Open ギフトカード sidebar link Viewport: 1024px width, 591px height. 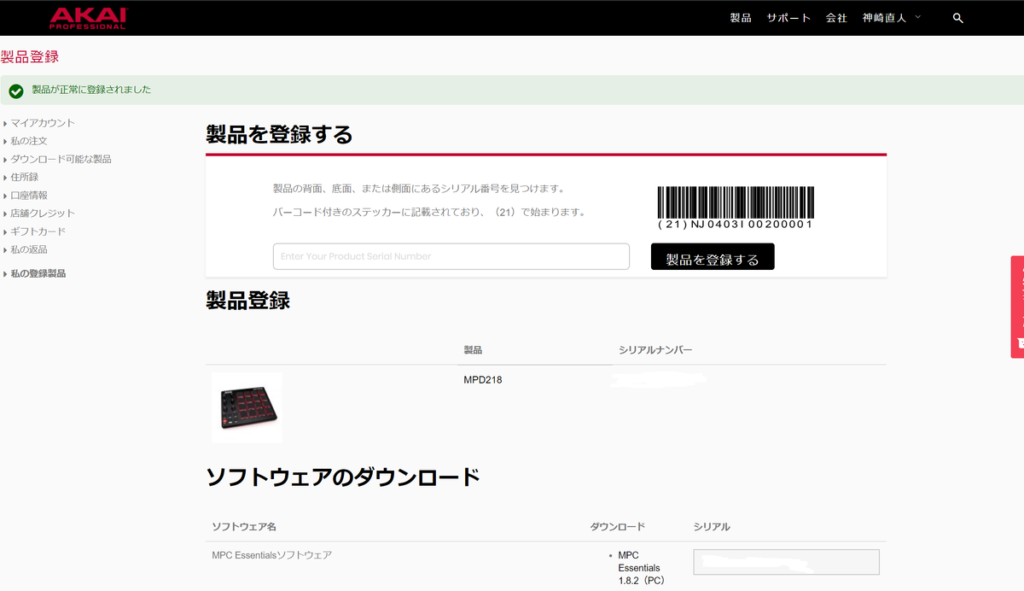click(x=38, y=232)
